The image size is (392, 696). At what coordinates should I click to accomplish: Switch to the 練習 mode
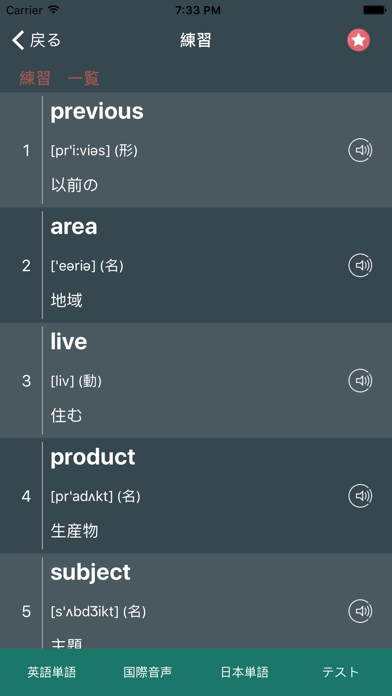tap(35, 79)
